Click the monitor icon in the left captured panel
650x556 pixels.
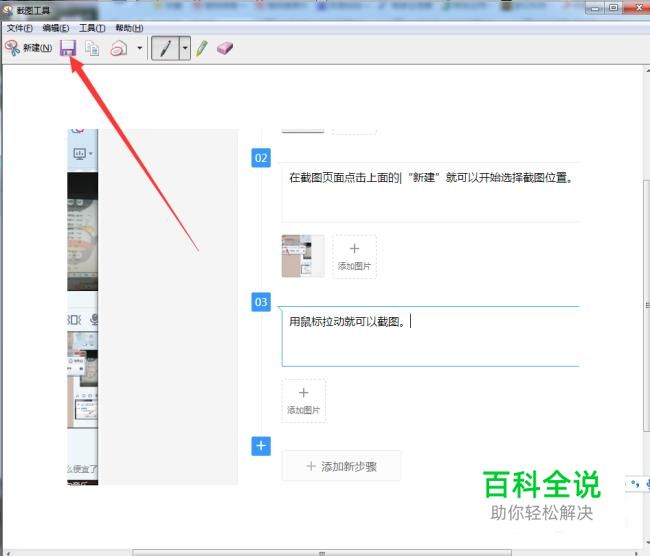[80, 154]
